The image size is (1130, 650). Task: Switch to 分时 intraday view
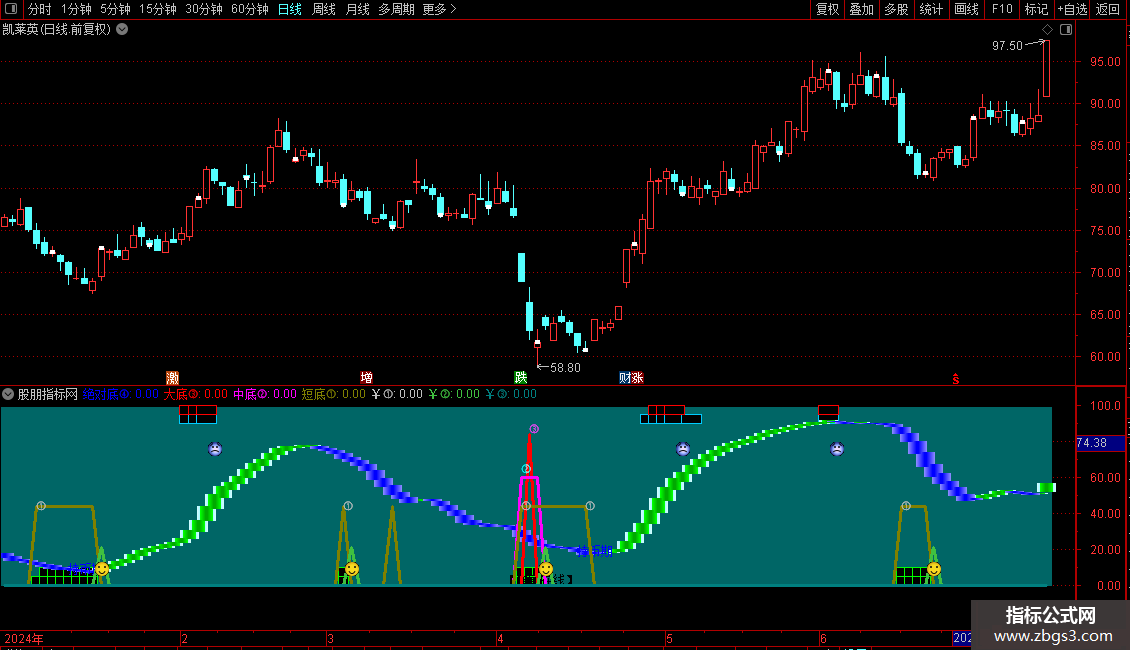[40, 9]
